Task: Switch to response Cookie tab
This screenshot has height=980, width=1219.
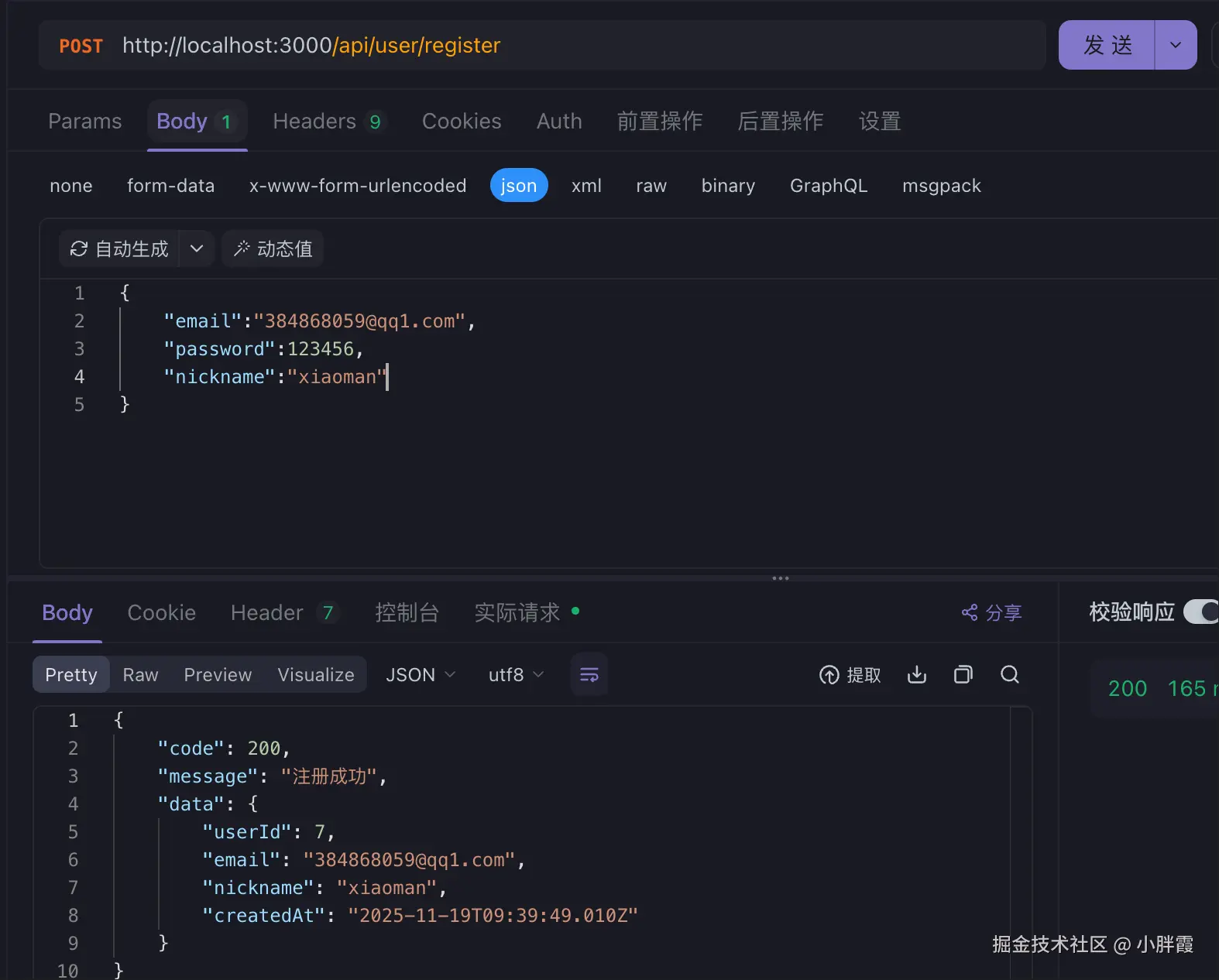Action: click(x=162, y=613)
